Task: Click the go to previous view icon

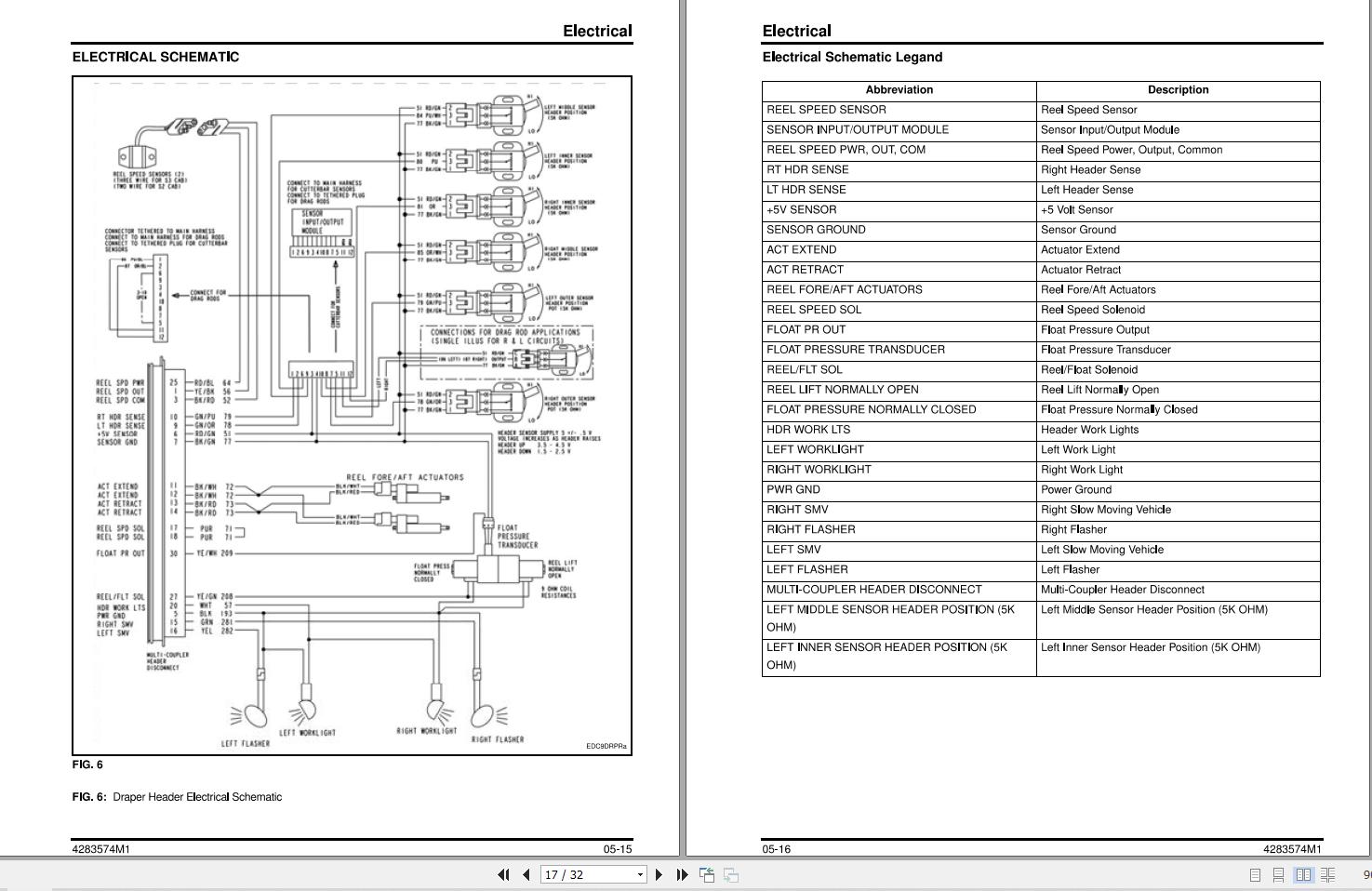Action: (707, 874)
